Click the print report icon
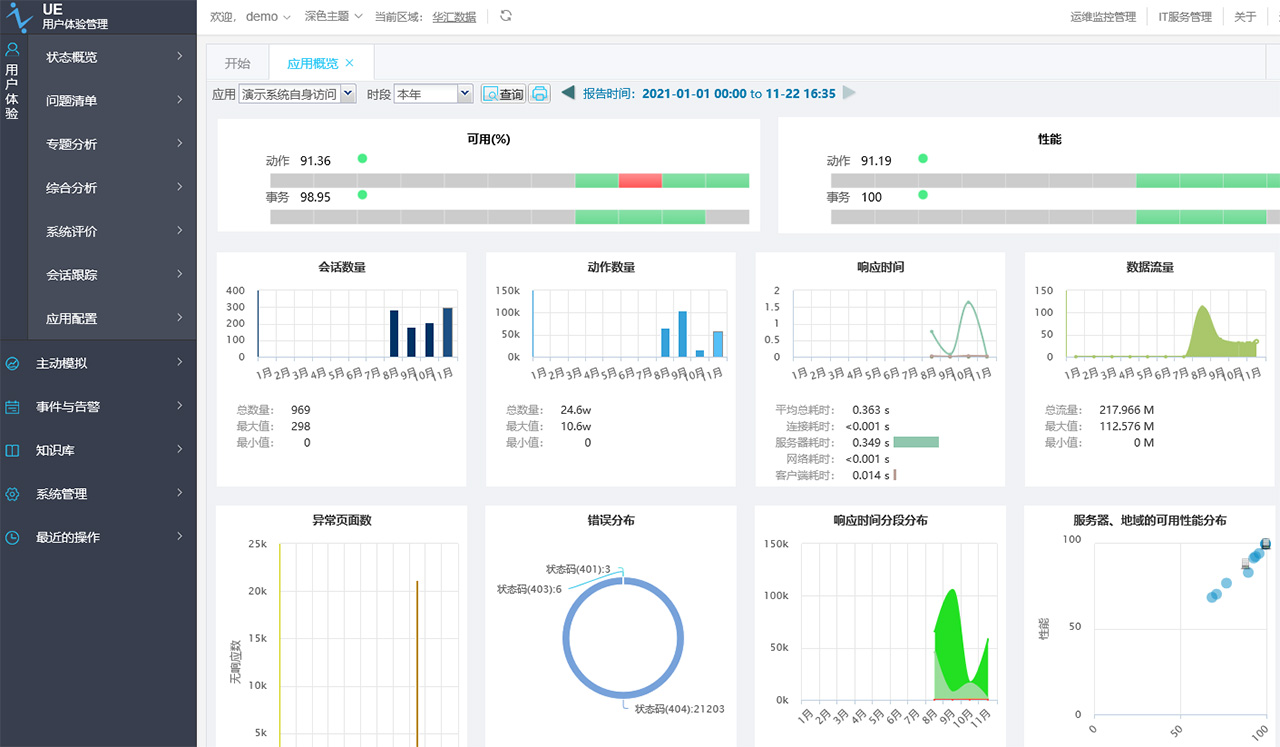The width and height of the screenshot is (1280, 747). [x=540, y=94]
